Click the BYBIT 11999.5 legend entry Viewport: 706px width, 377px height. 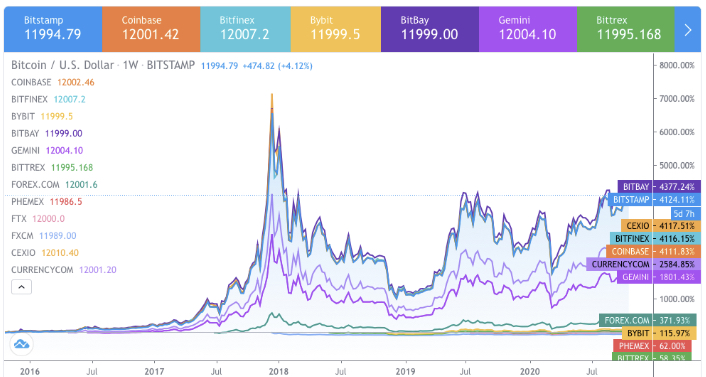coord(42,116)
